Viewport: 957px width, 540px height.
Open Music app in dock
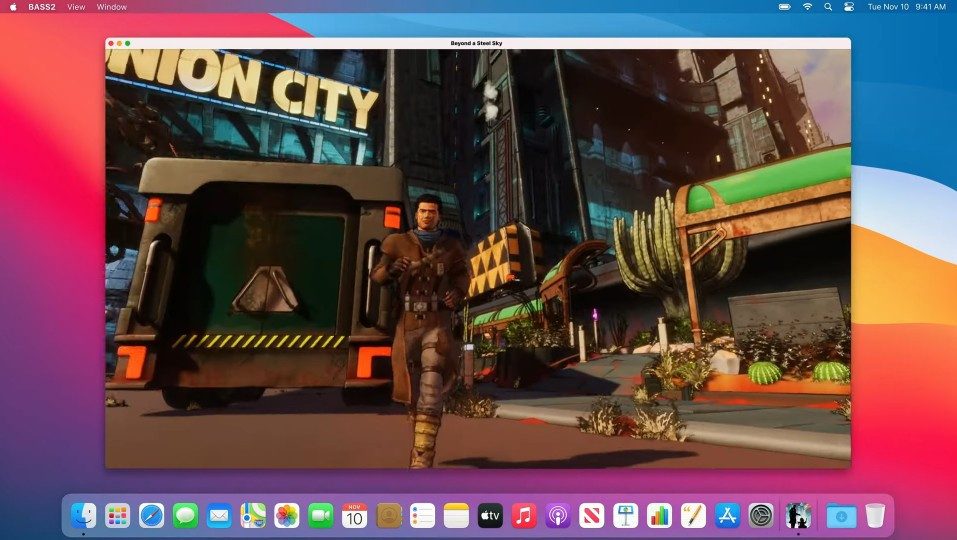click(524, 516)
